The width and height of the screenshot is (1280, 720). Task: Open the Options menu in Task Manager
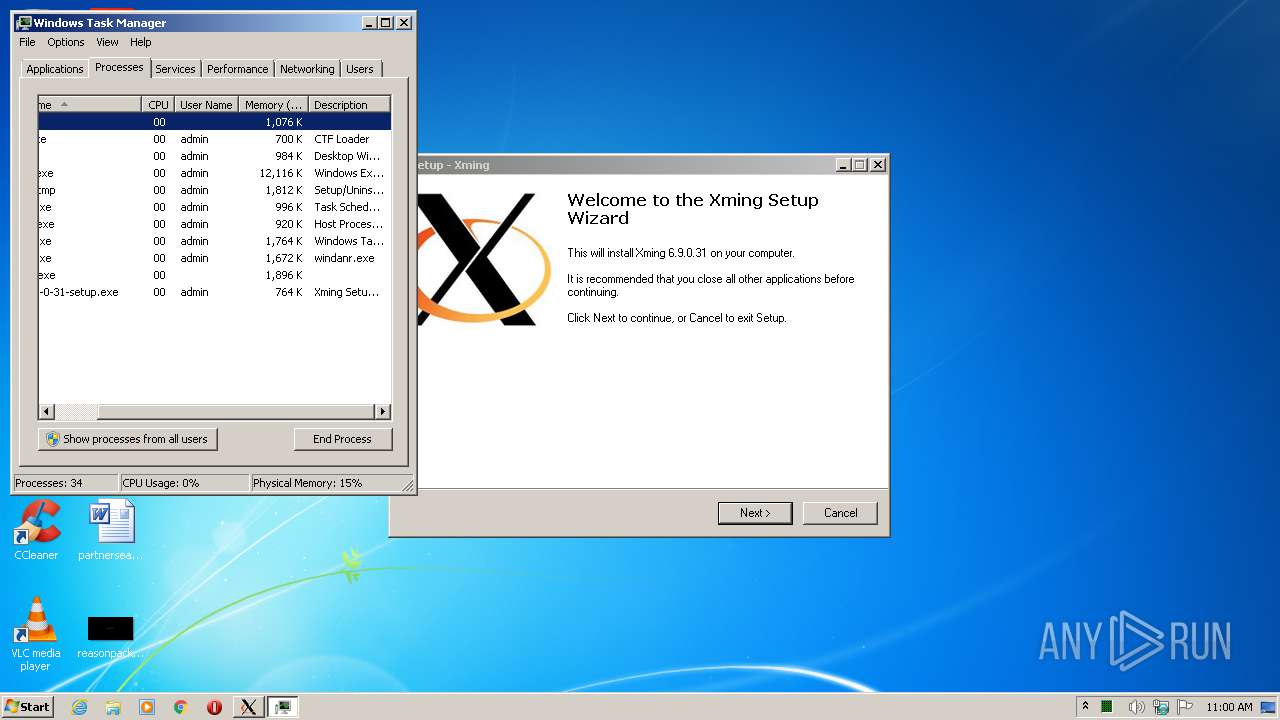coord(66,42)
